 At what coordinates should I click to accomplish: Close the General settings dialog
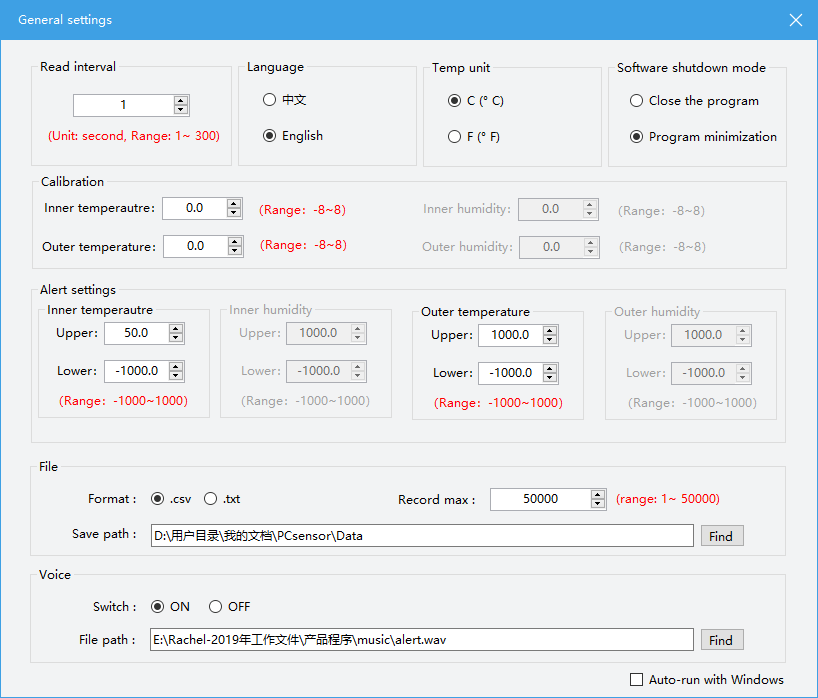coord(796,20)
